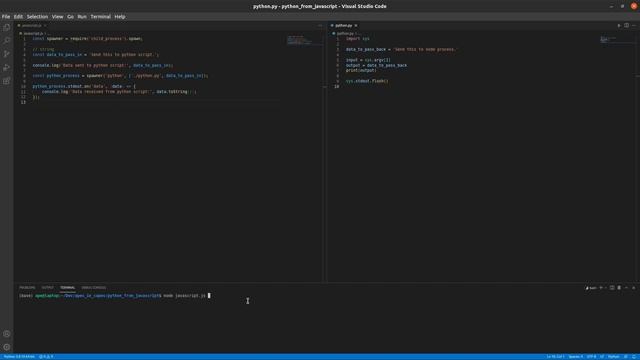Viewport: 640px width, 360px height.
Task: Close the python.py editor tab
Action: [356, 25]
